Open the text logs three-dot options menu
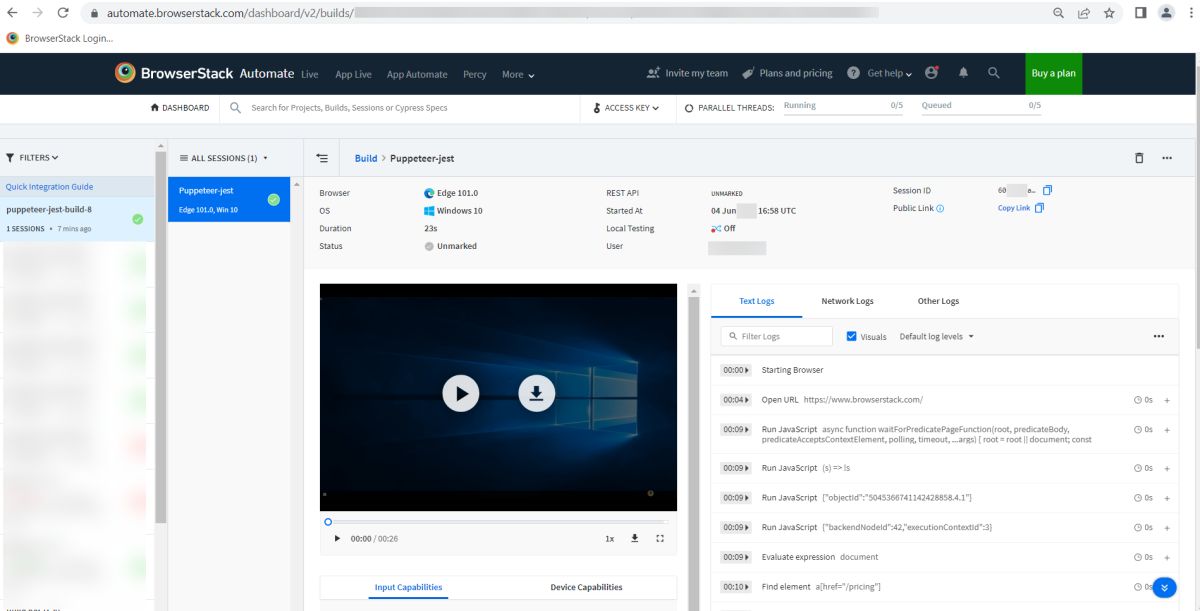The width and height of the screenshot is (1200, 611). click(x=1159, y=336)
